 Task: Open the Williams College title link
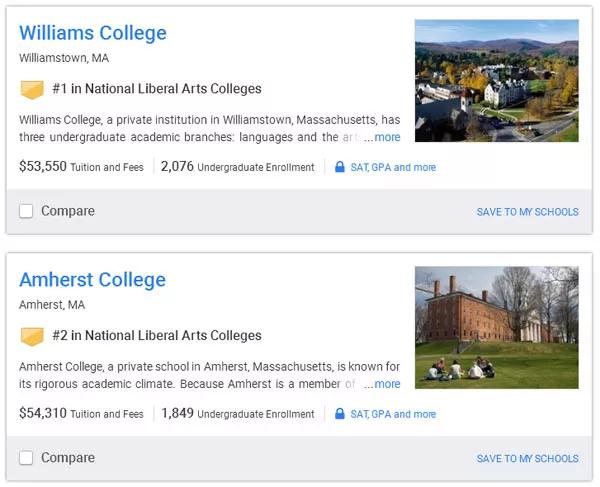[93, 33]
